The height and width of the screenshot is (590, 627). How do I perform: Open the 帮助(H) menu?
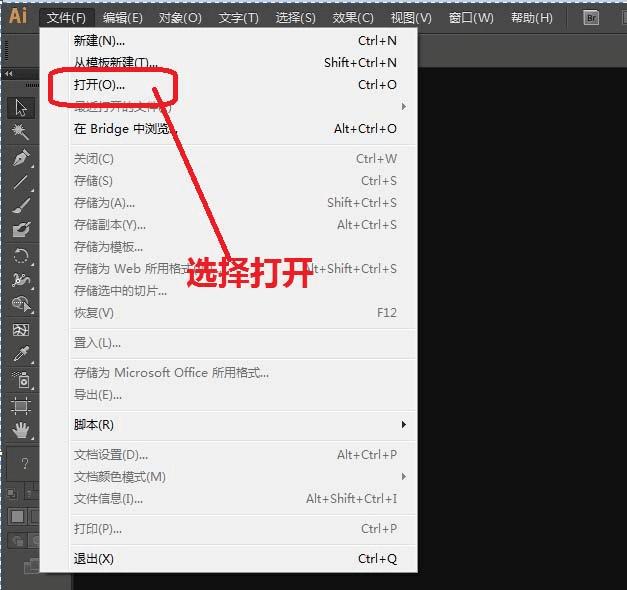tap(532, 18)
